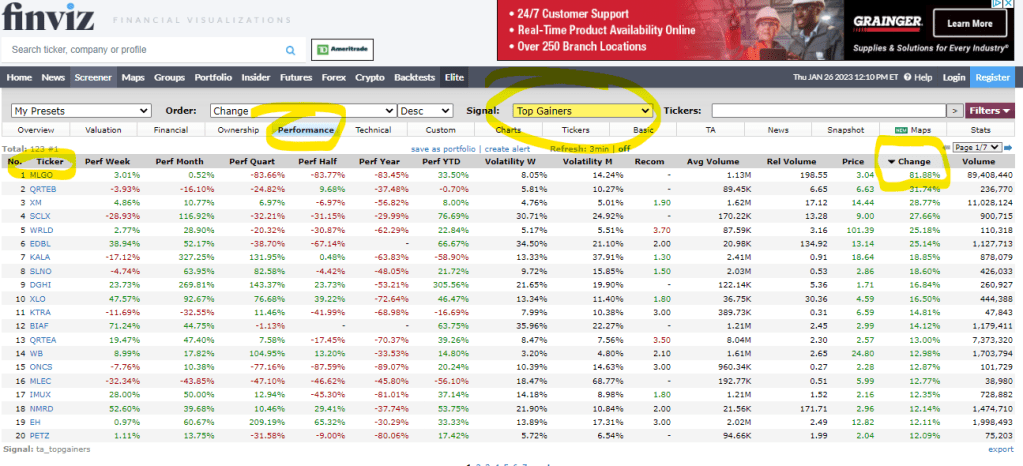Viewport: 1023px width, 466px height.
Task: Click the Help question mark icon
Action: click(906, 78)
